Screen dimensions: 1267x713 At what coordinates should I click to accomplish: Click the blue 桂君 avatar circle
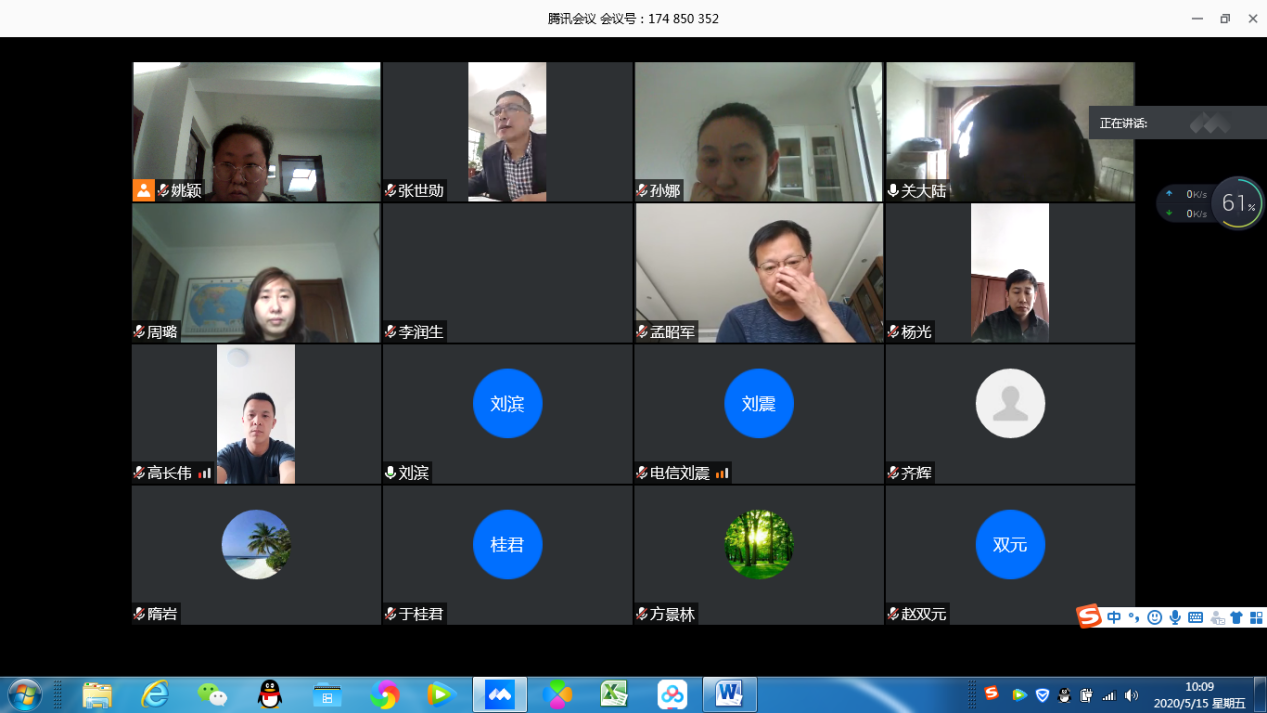pyautogui.click(x=507, y=545)
